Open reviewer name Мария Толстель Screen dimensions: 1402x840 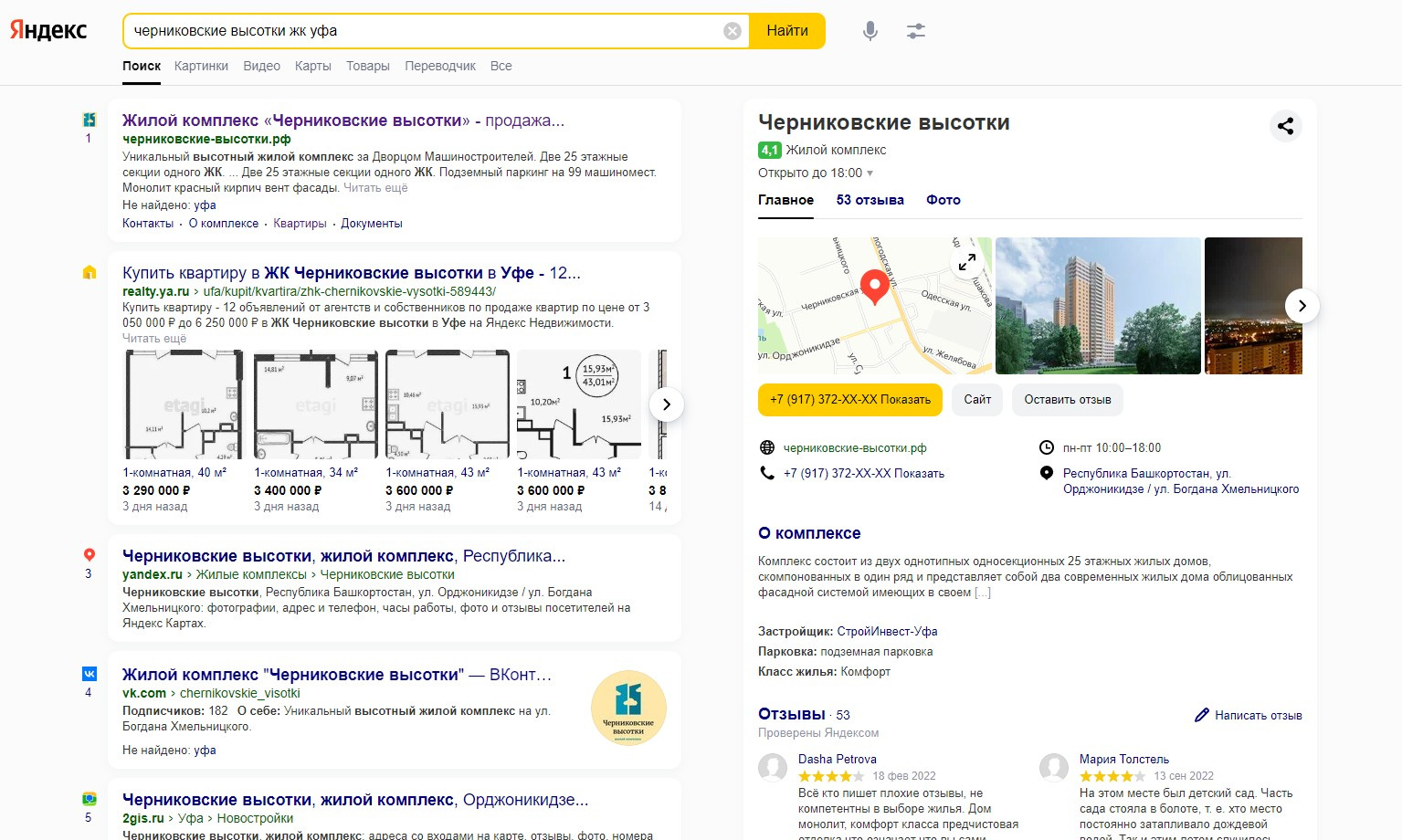(x=1124, y=760)
